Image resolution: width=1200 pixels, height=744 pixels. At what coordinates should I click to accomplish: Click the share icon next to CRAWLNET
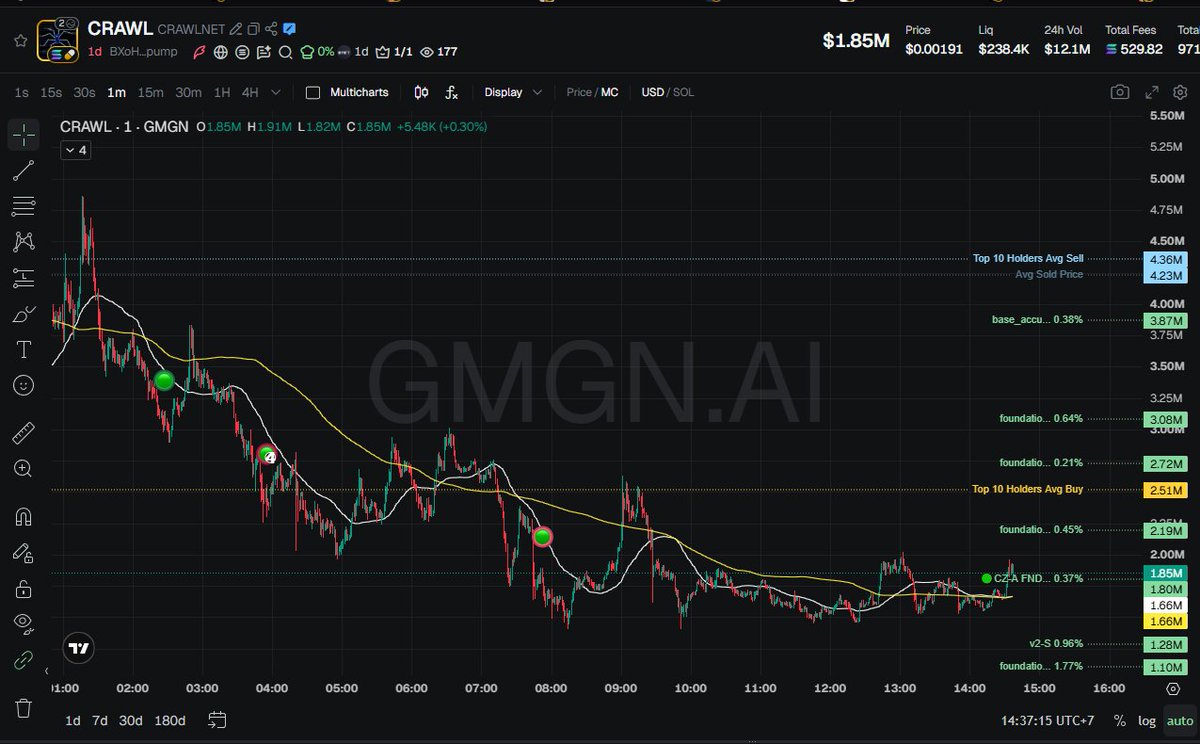pyautogui.click(x=271, y=29)
